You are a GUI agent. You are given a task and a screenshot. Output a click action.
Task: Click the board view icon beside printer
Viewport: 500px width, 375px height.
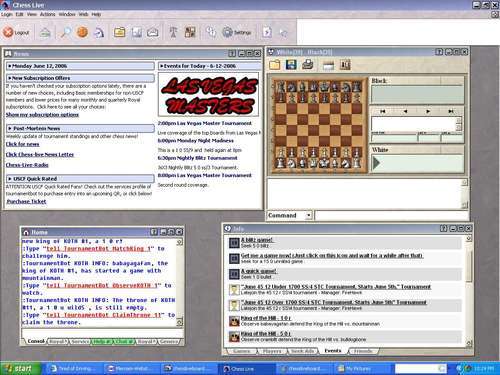tap(329, 65)
